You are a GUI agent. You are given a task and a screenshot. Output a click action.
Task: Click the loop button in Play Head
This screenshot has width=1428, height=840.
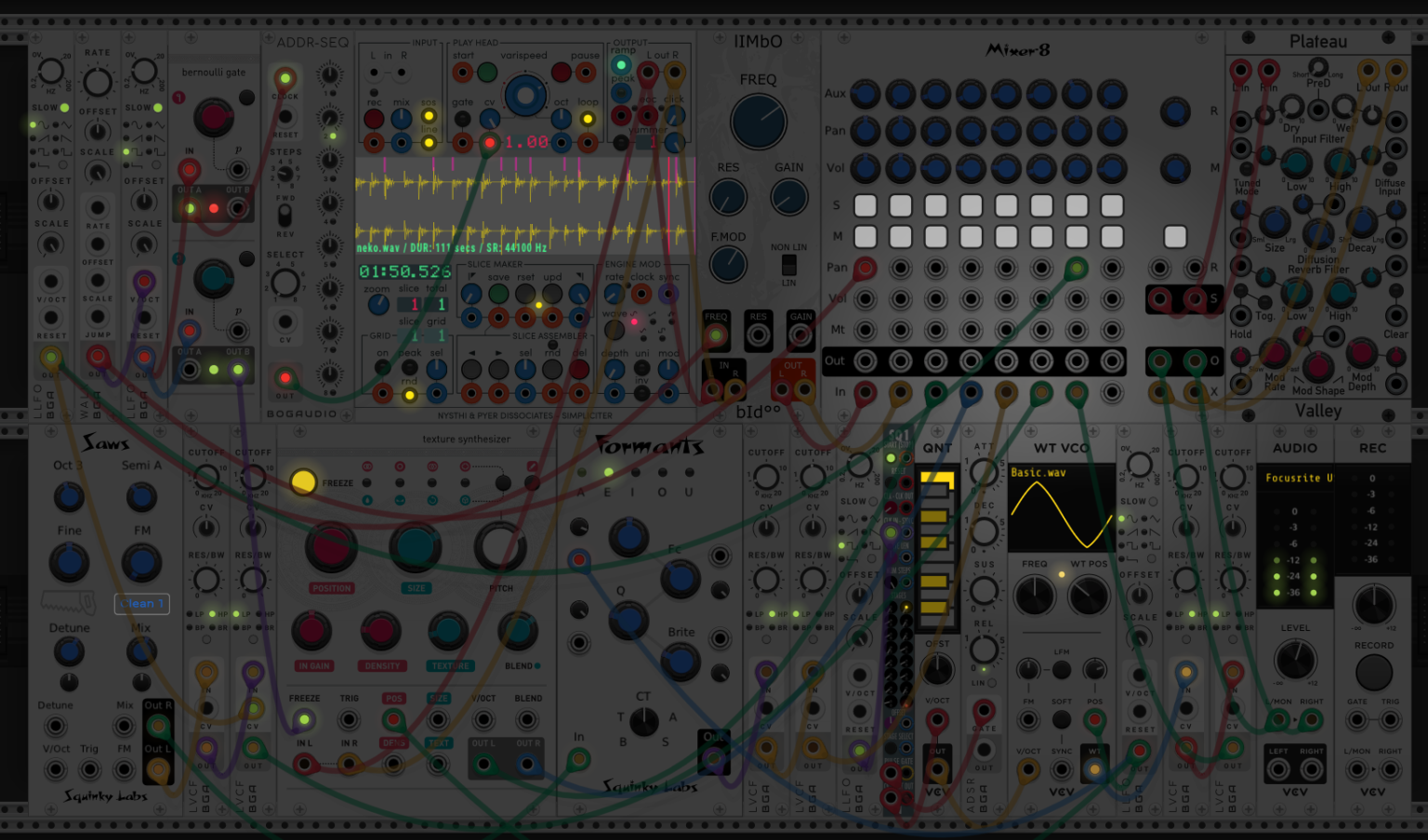point(588,119)
